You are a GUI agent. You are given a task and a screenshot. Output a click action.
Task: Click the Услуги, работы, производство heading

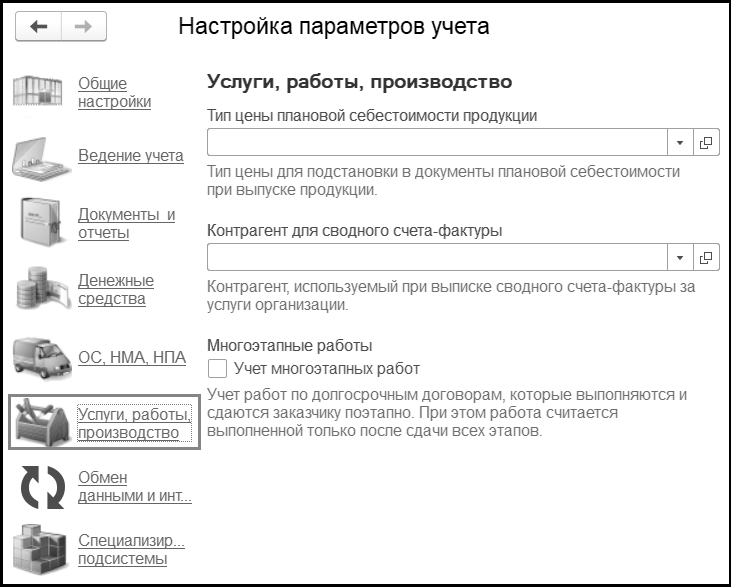tap(359, 82)
